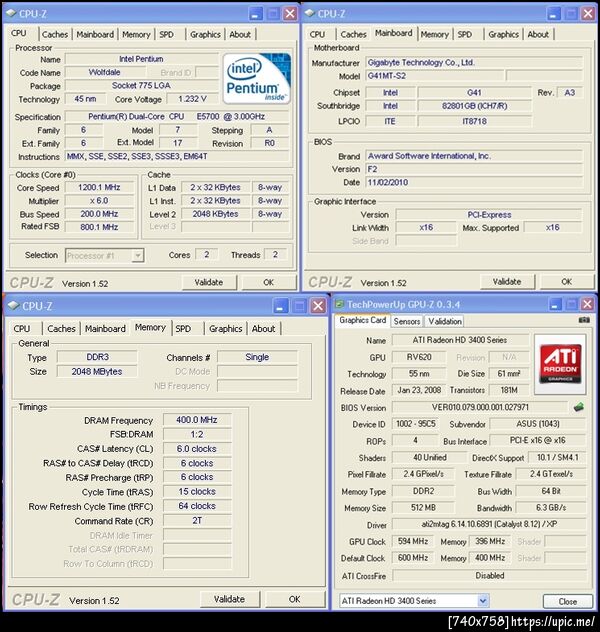600x632 pixels.
Task: Close the GPU-Z window with the X
Action: [x=588, y=304]
